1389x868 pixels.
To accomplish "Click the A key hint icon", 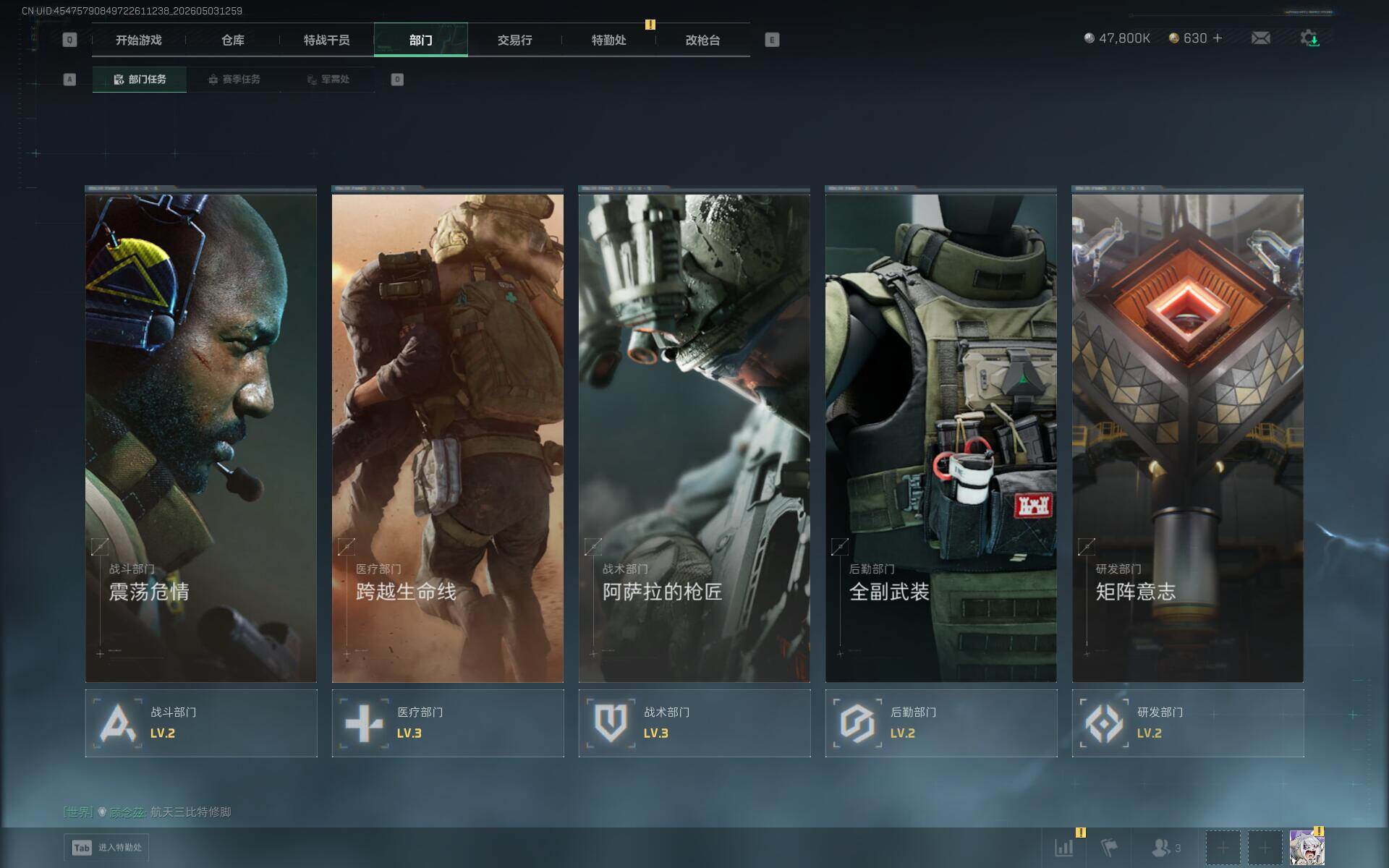I will [69, 80].
